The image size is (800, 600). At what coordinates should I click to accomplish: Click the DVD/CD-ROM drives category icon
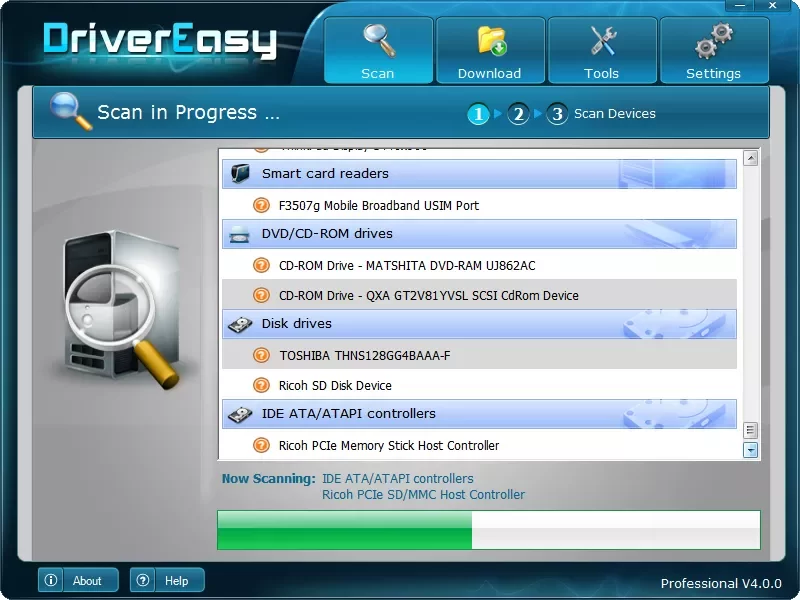pos(240,234)
